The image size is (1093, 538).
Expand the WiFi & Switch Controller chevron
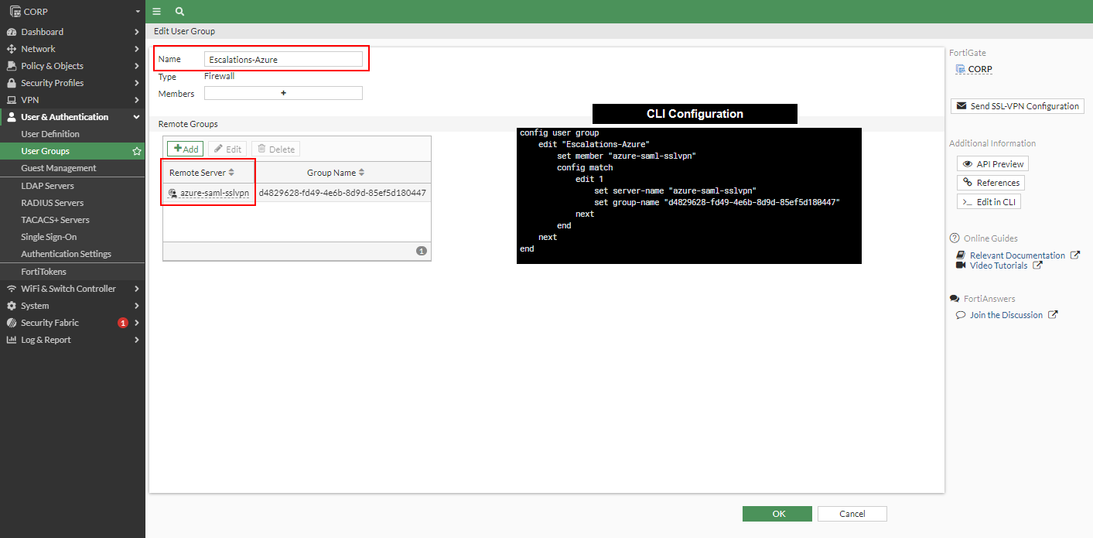[x=137, y=289]
